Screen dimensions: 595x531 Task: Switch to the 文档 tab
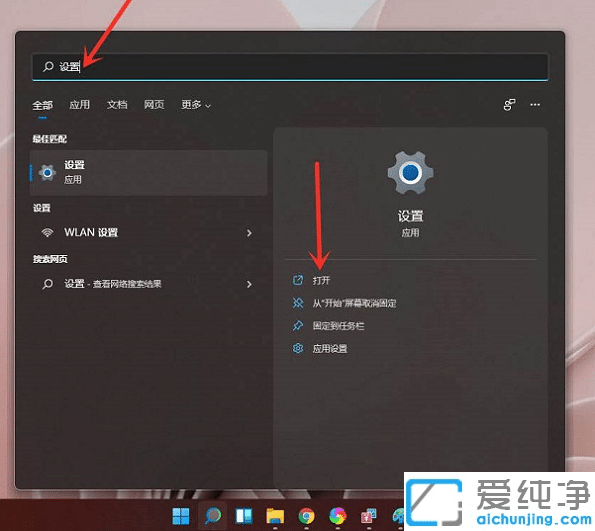point(117,104)
